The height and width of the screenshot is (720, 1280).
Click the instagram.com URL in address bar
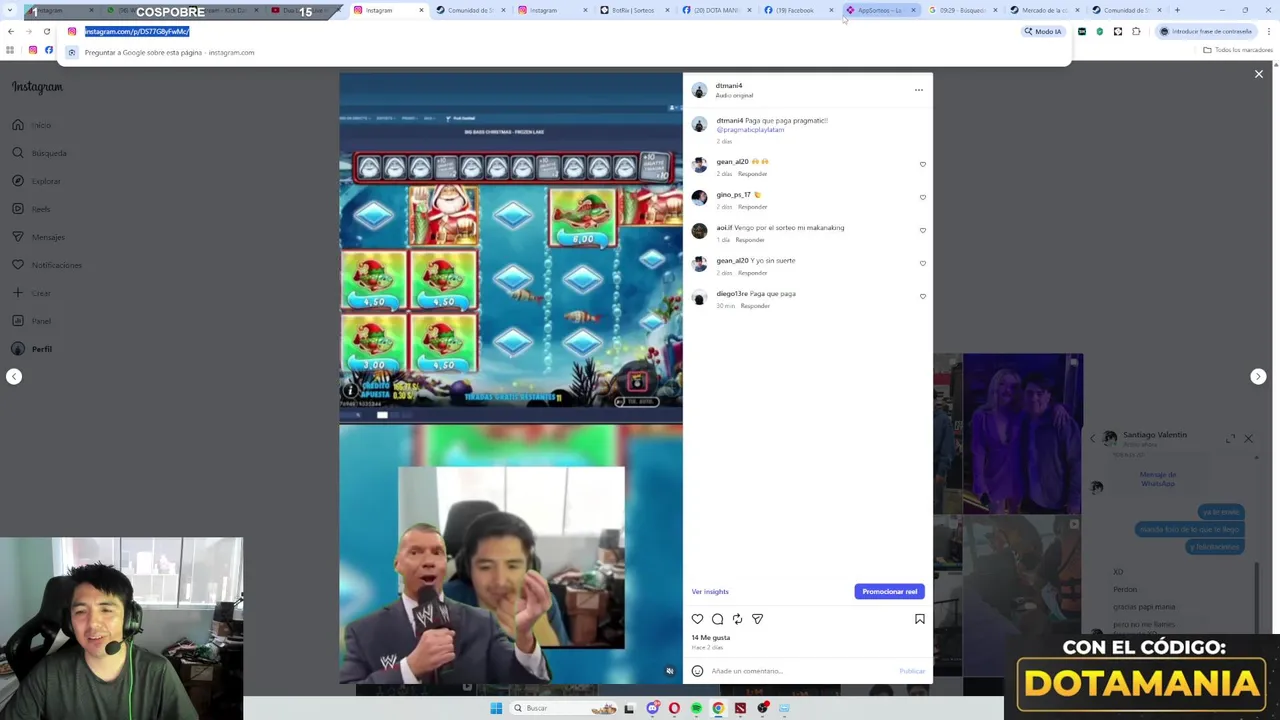point(137,31)
